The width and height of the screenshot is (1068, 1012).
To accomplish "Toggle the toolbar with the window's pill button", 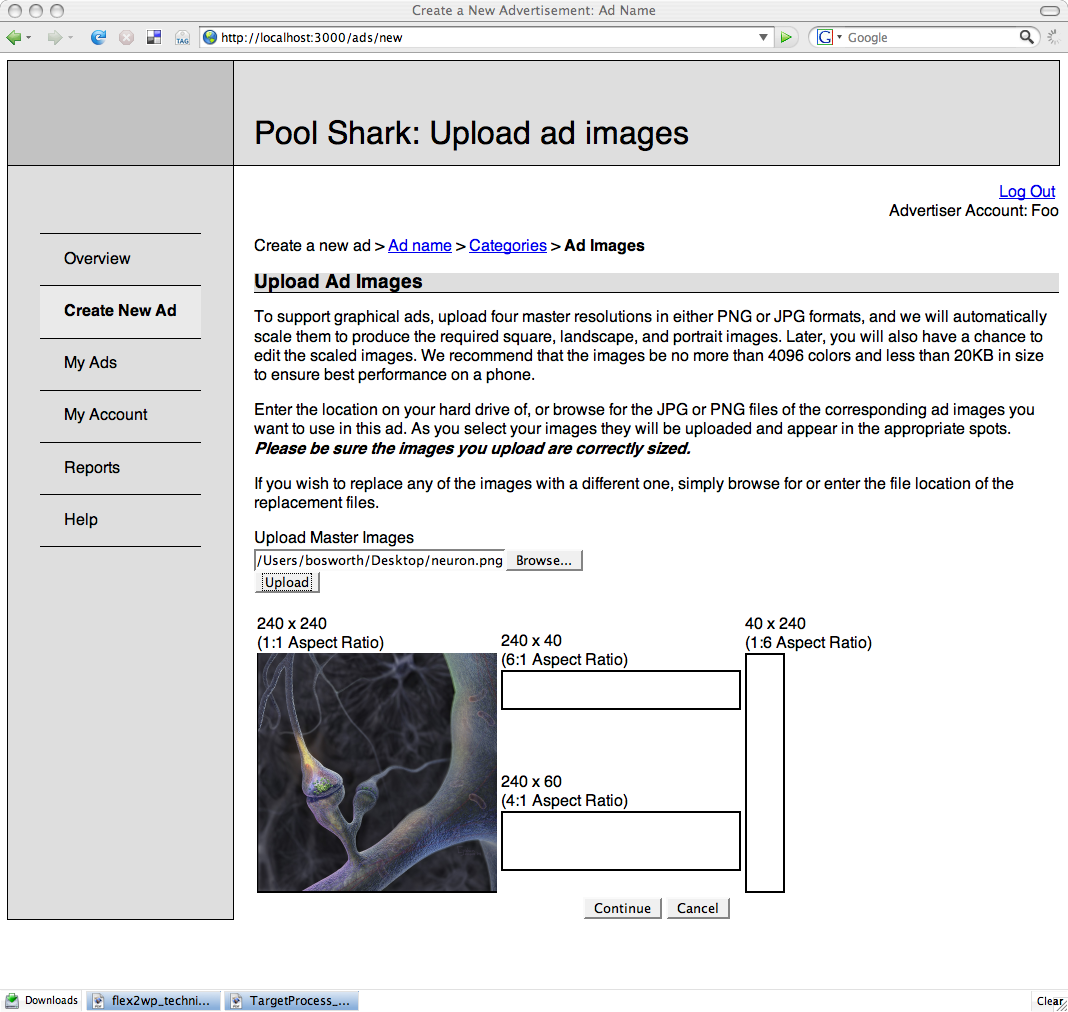I will click(1050, 10).
